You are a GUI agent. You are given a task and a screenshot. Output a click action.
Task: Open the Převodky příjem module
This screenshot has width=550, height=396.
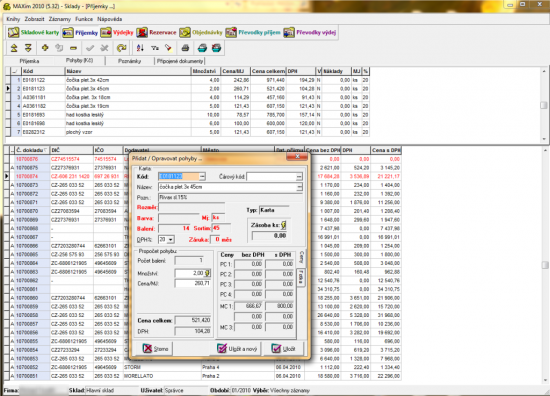pos(253,33)
